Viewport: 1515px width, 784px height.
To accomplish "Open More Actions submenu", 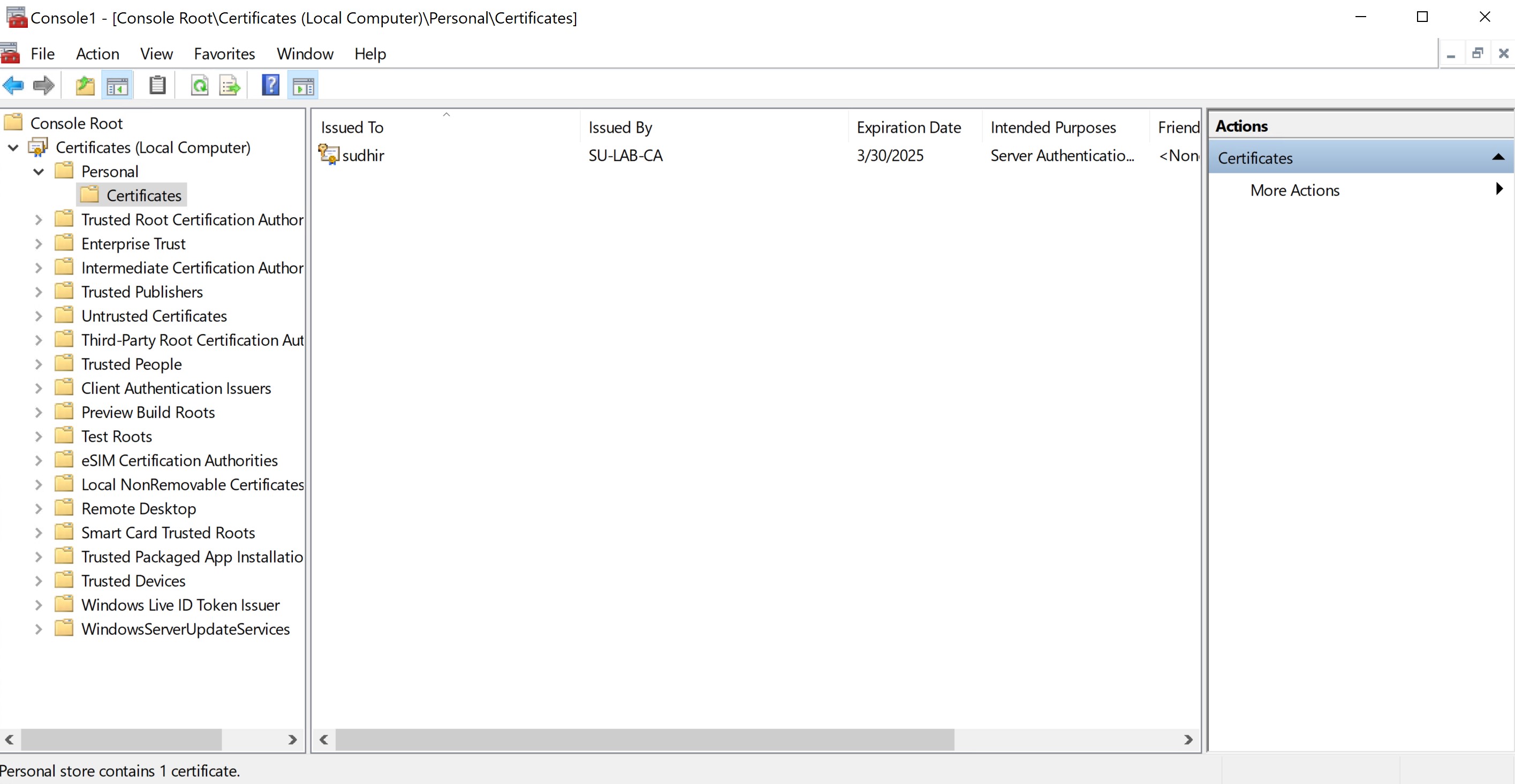I will pyautogui.click(x=1294, y=191).
